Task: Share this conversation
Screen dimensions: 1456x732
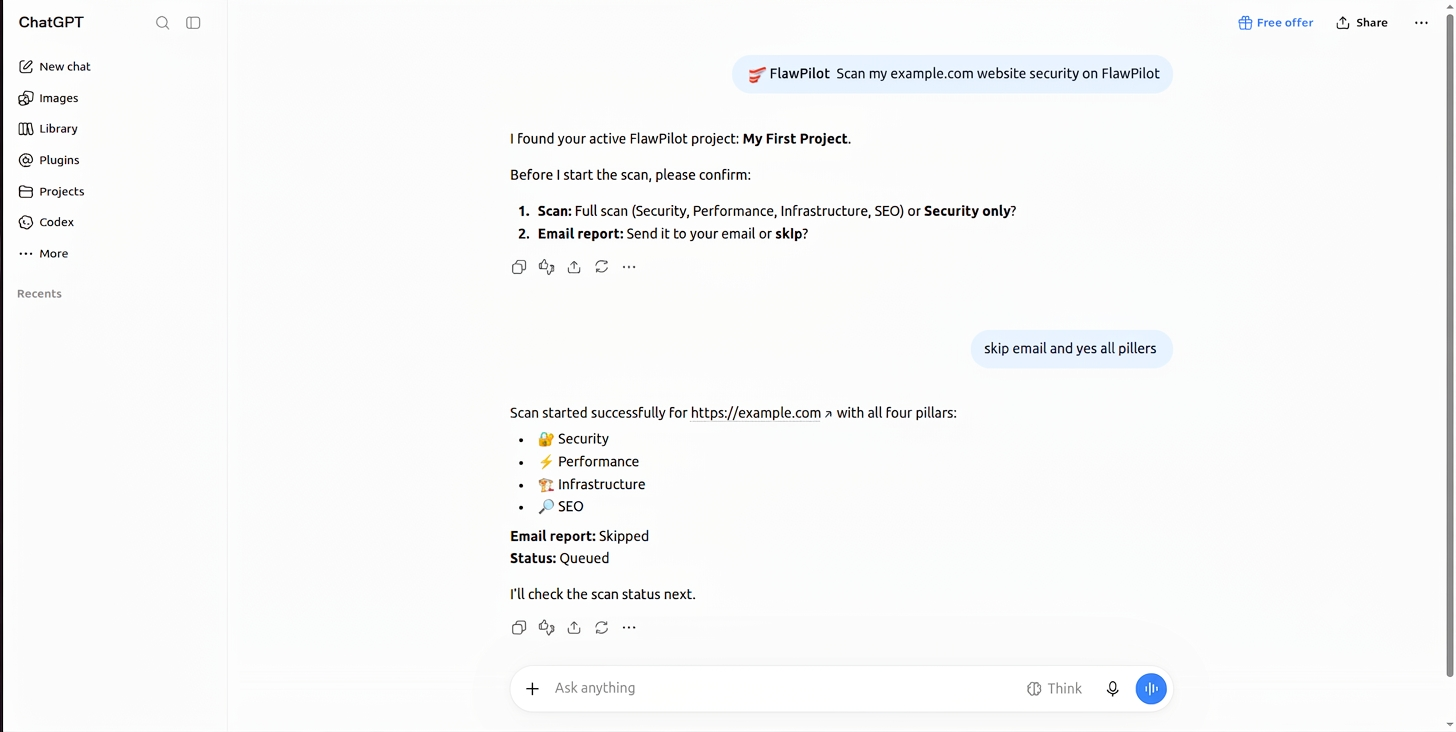Action: coord(1362,23)
